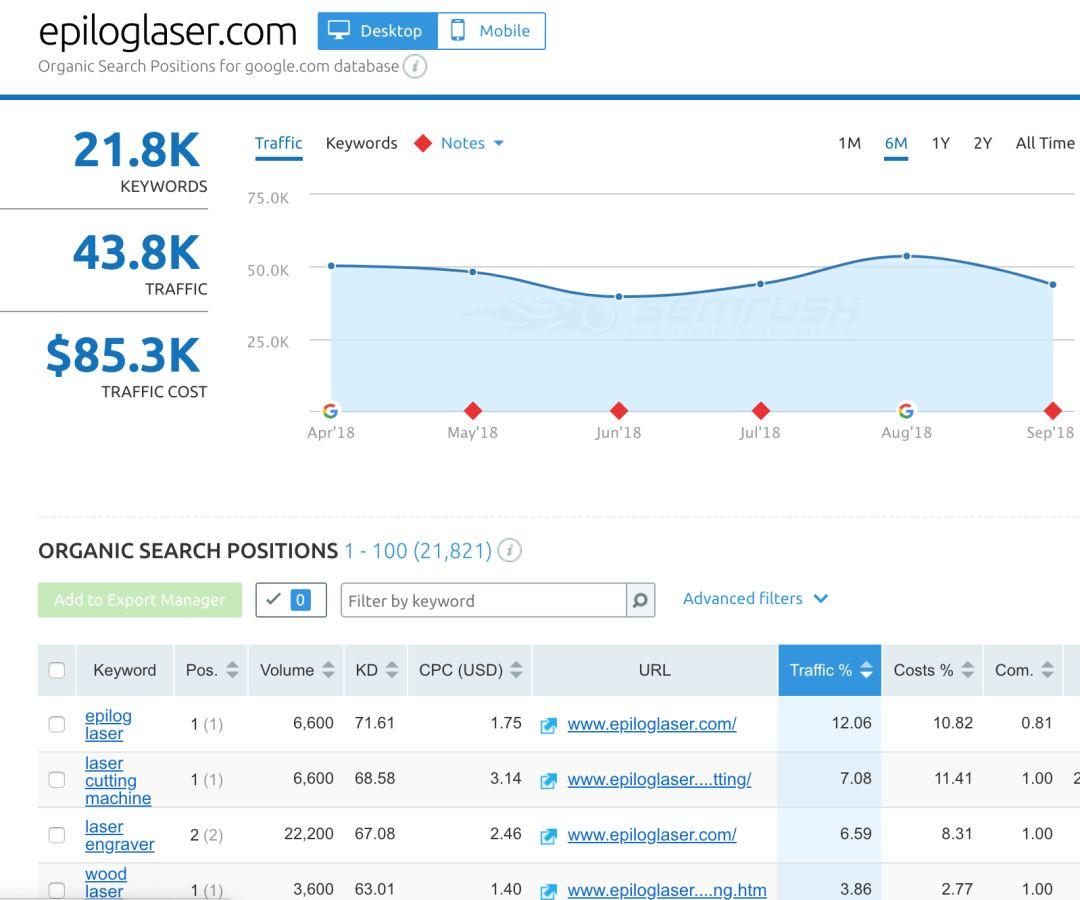Screen dimensions: 1080x900
Task: Check the laser engraver row checkbox
Action: [57, 835]
